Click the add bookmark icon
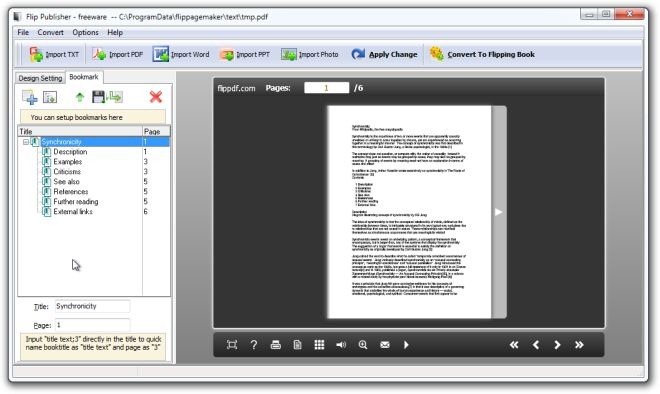 point(30,97)
